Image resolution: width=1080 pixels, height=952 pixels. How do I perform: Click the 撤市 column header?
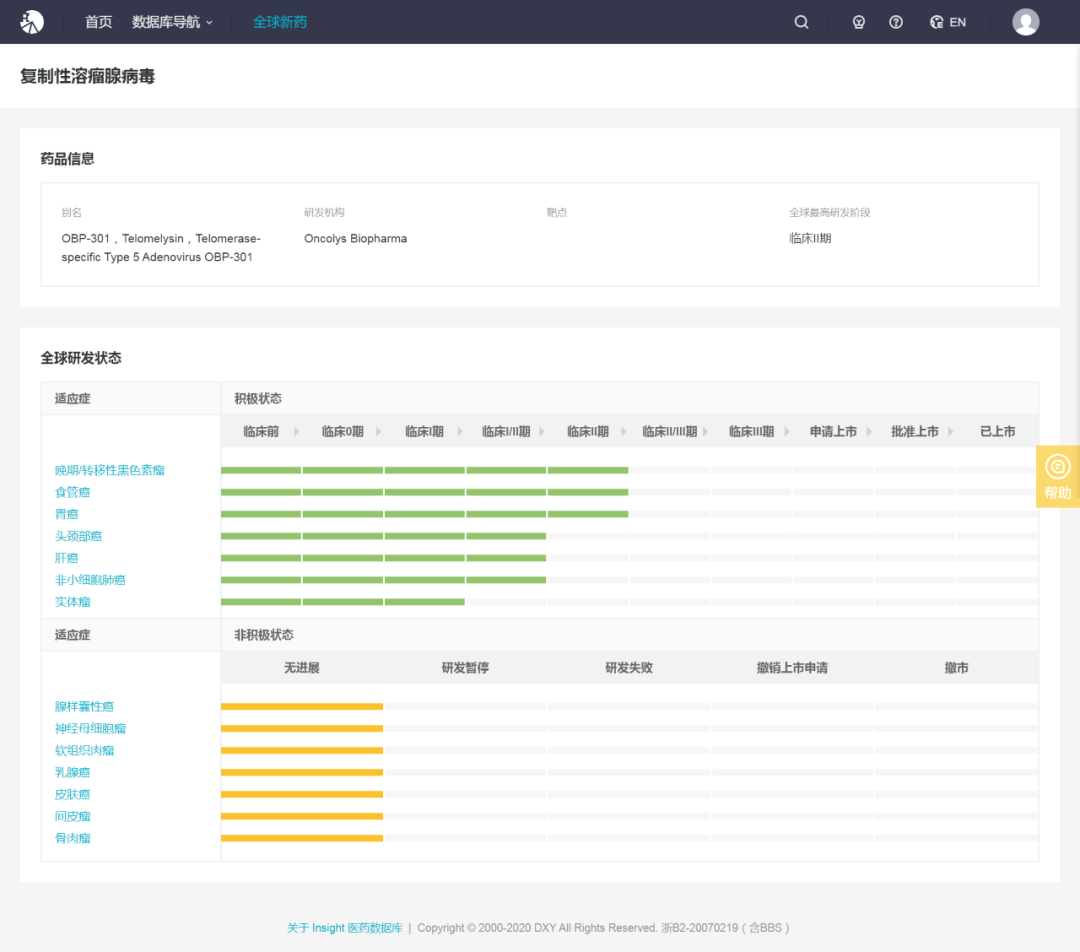pyautogui.click(x=956, y=668)
